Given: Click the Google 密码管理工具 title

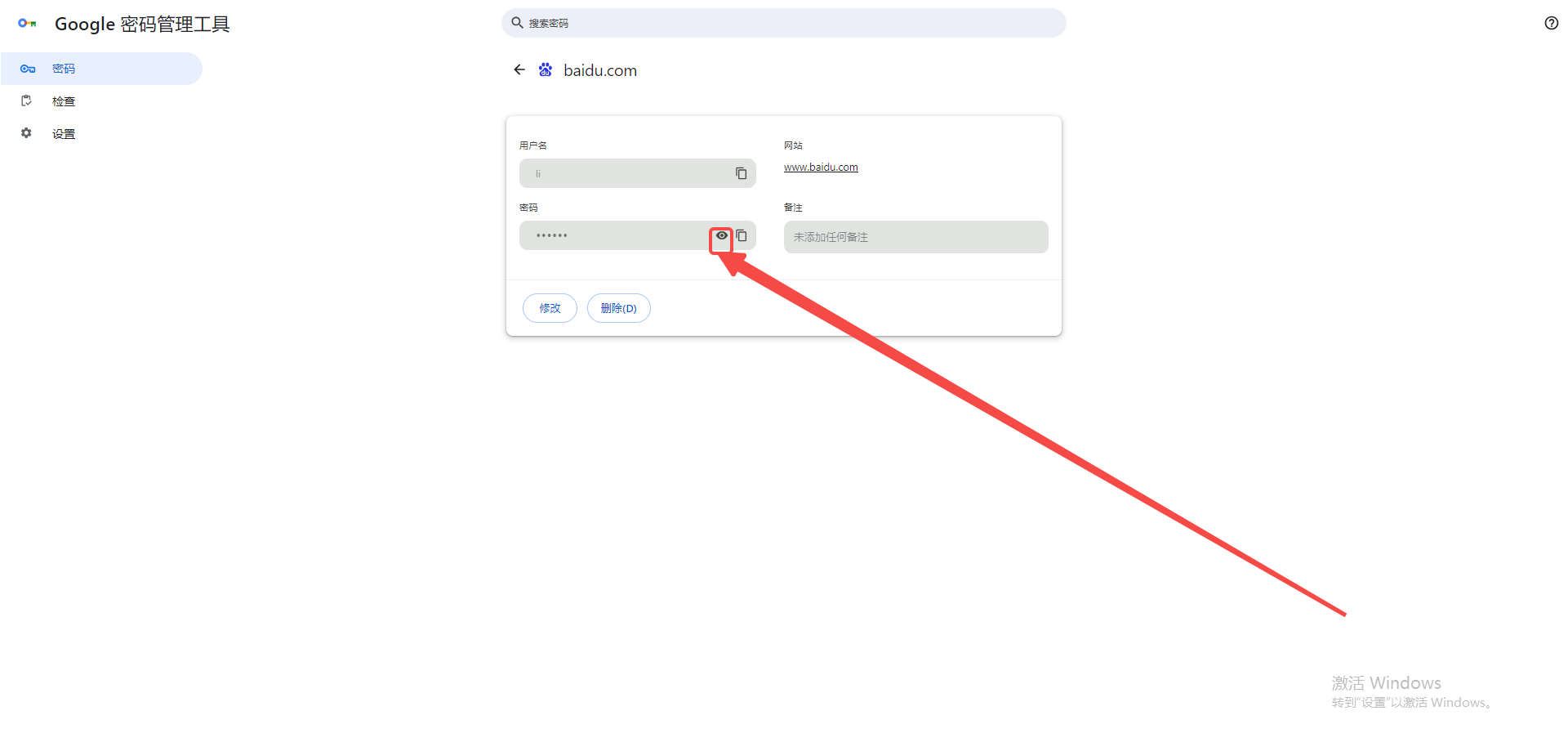Looking at the screenshot, I should pyautogui.click(x=142, y=25).
